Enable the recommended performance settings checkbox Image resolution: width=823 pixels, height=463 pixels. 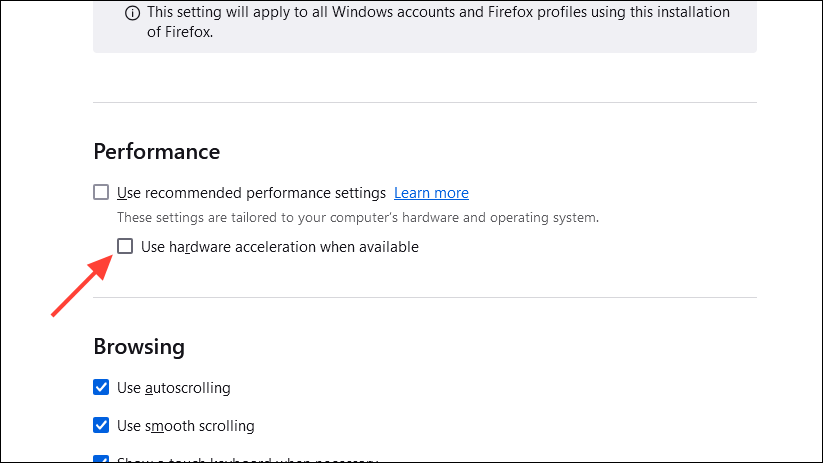(x=101, y=193)
